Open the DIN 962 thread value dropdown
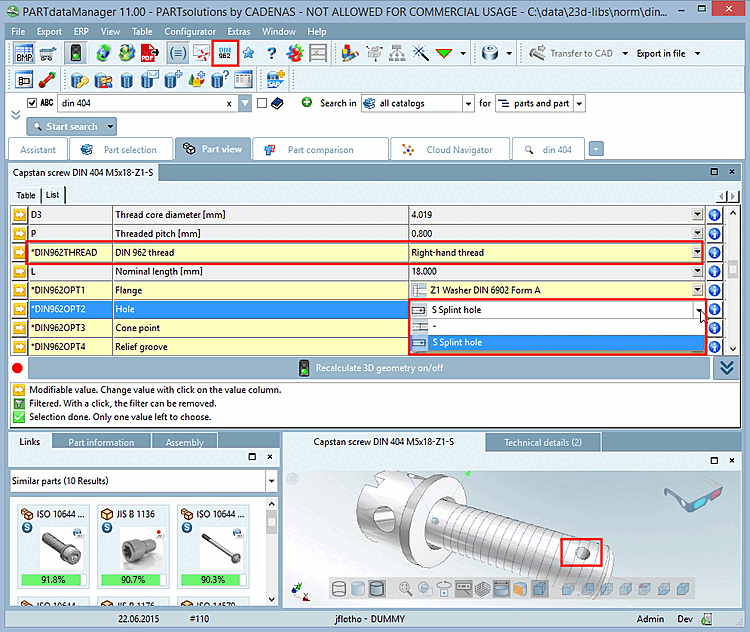 [697, 253]
